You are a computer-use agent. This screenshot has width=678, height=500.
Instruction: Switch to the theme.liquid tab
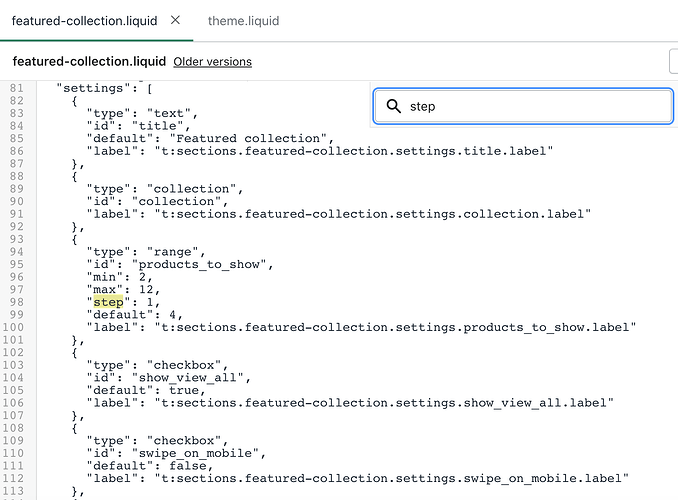[243, 20]
